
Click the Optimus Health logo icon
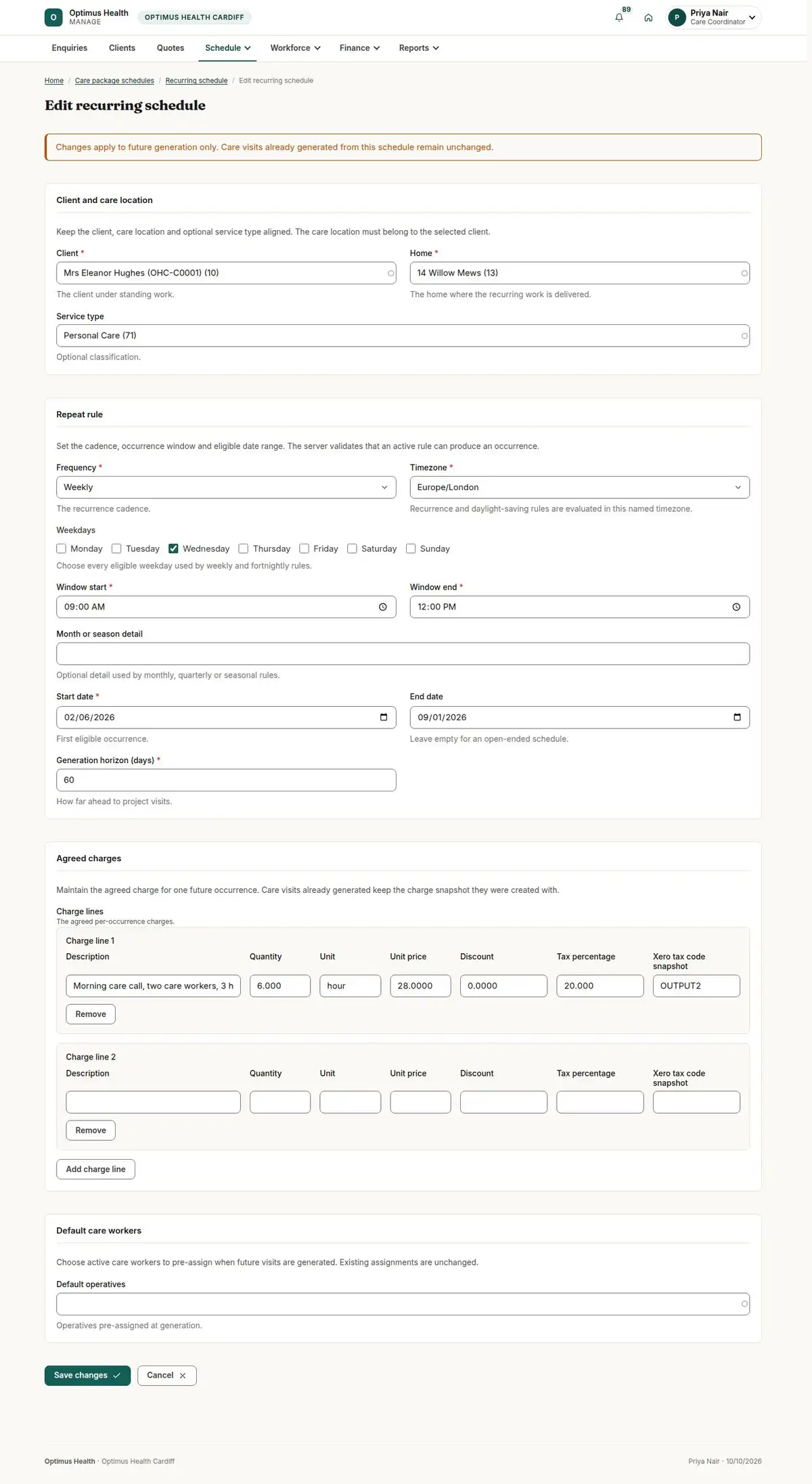click(x=53, y=18)
